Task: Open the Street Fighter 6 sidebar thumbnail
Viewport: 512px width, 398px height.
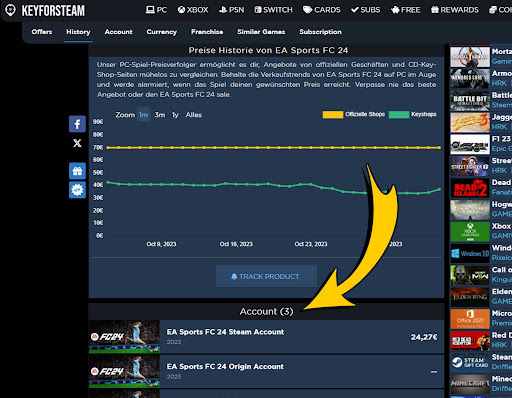Action: (470, 166)
